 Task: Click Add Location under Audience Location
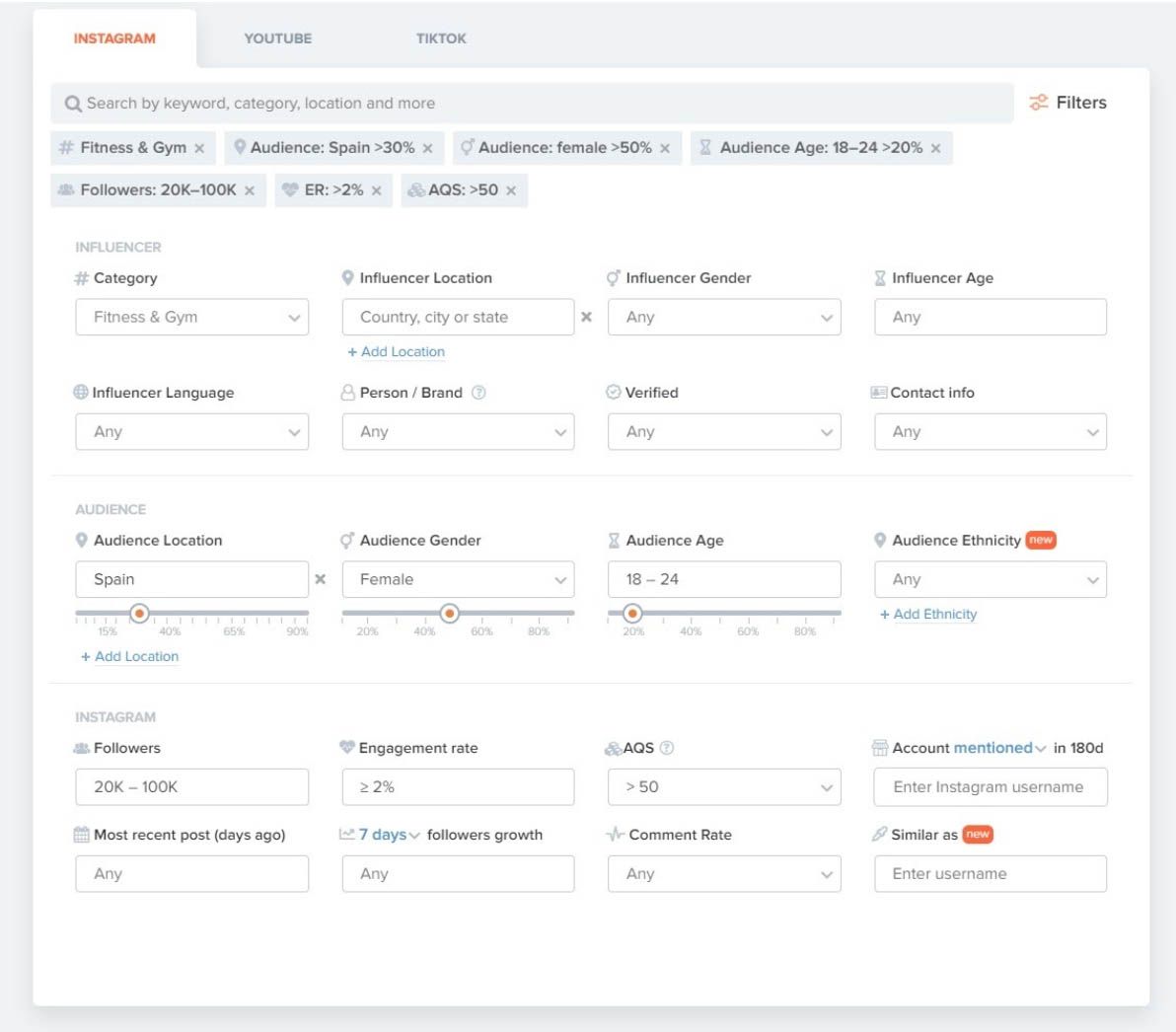click(x=128, y=656)
